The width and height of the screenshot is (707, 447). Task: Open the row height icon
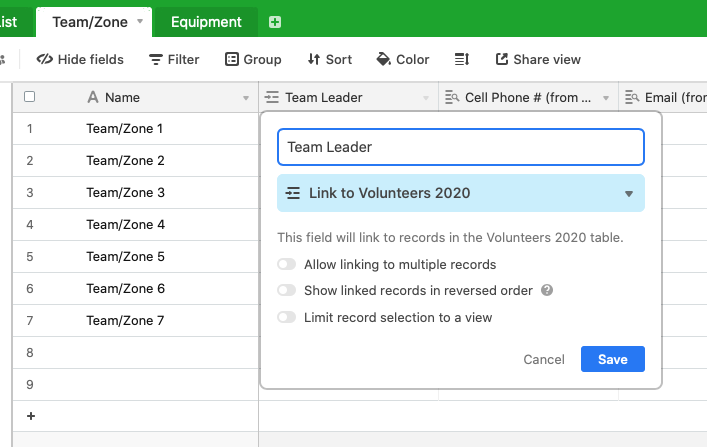click(462, 59)
